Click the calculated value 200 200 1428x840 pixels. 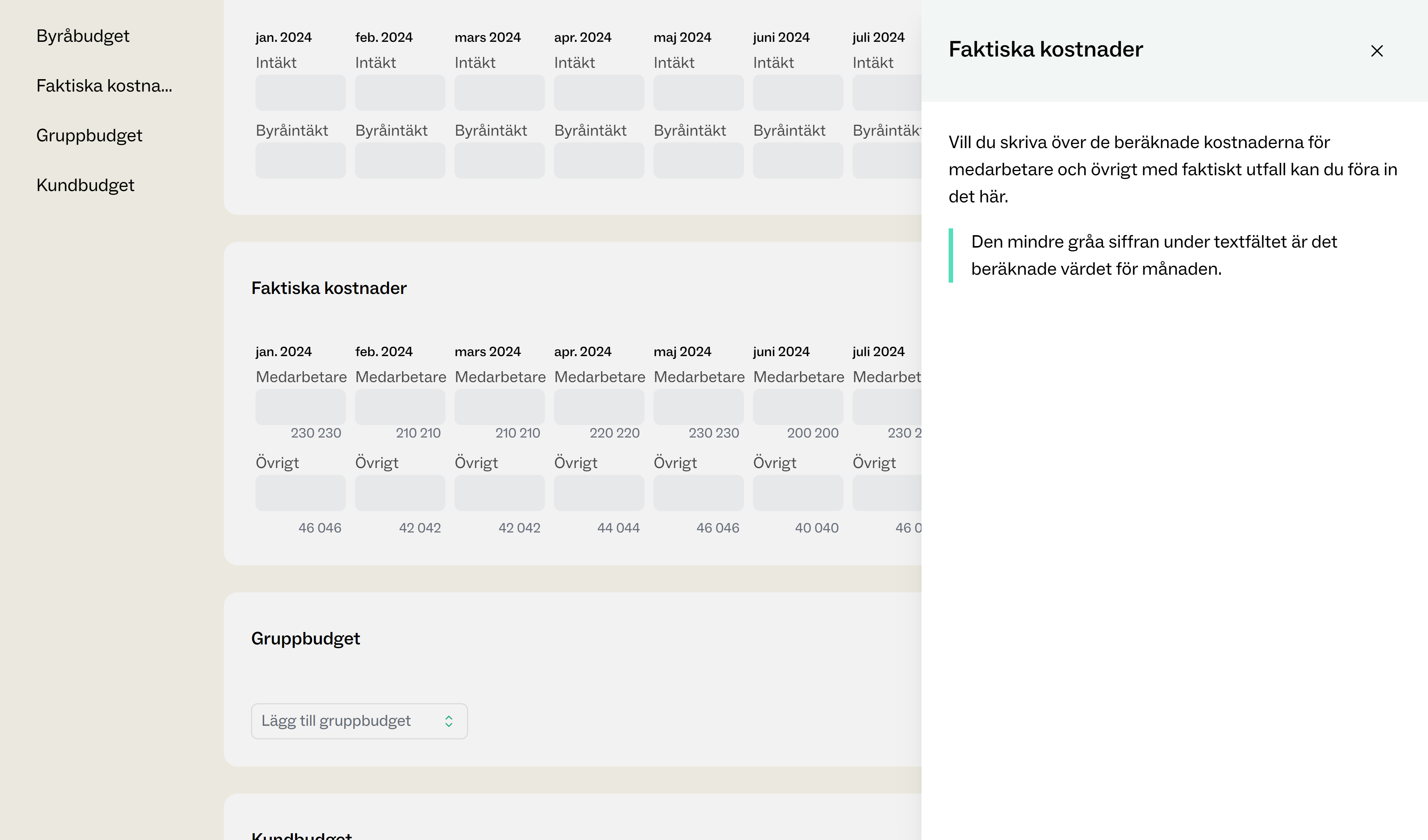coord(813,433)
